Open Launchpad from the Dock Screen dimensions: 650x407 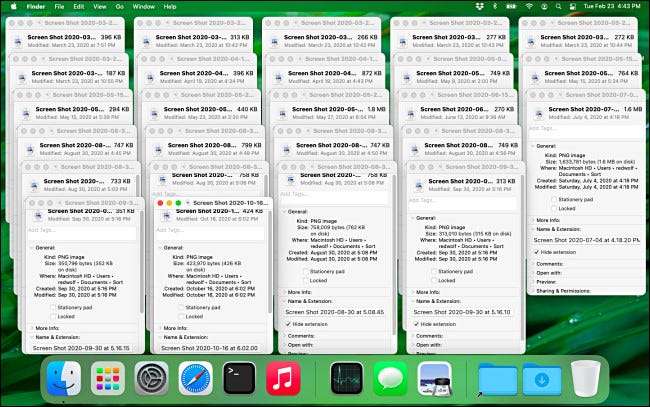(x=109, y=380)
